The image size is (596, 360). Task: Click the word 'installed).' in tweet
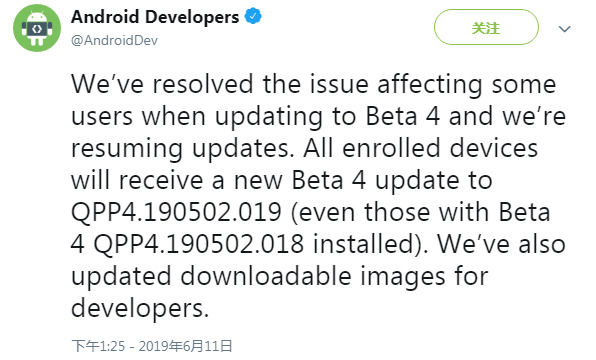point(371,244)
